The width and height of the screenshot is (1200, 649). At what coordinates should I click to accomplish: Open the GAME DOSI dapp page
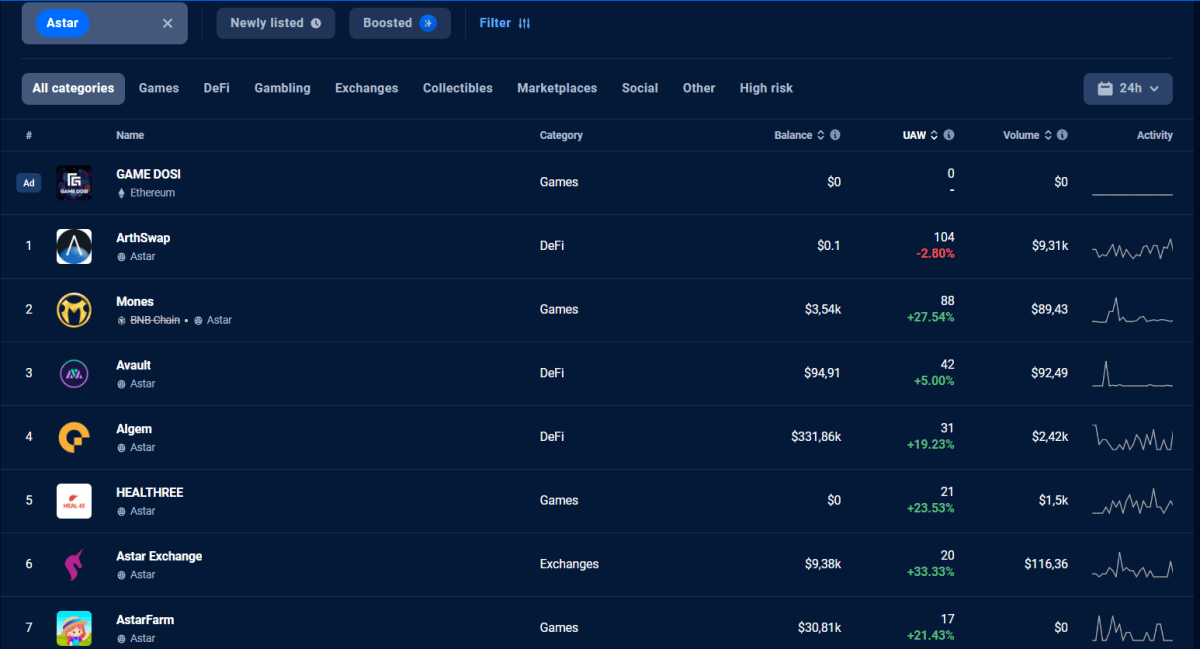click(148, 174)
